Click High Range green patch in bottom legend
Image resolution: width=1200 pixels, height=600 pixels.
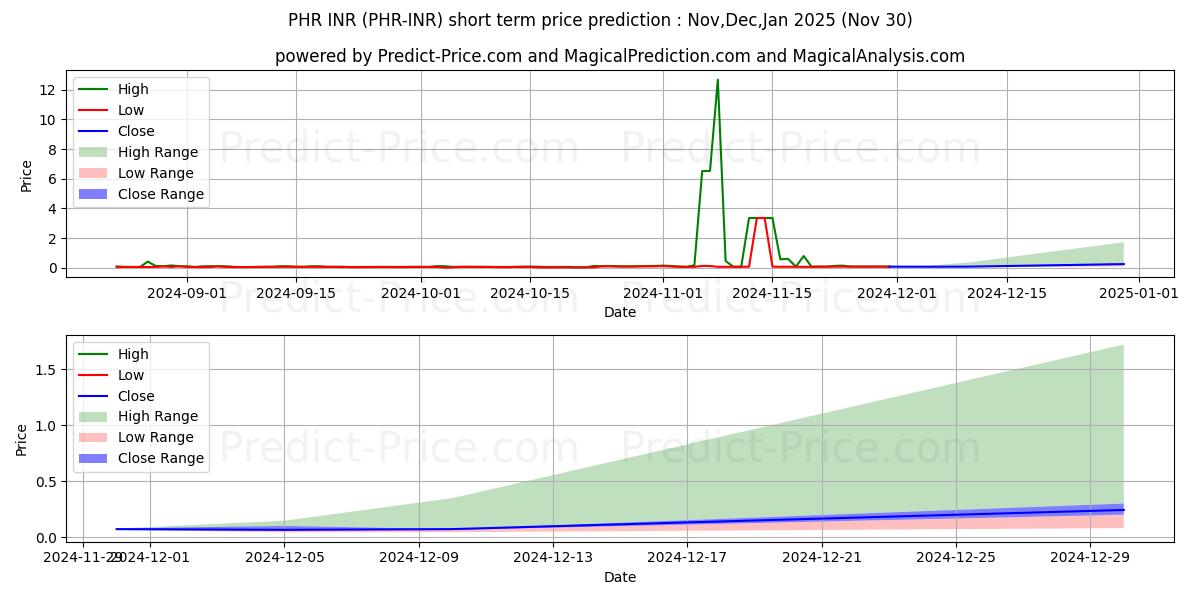95,416
